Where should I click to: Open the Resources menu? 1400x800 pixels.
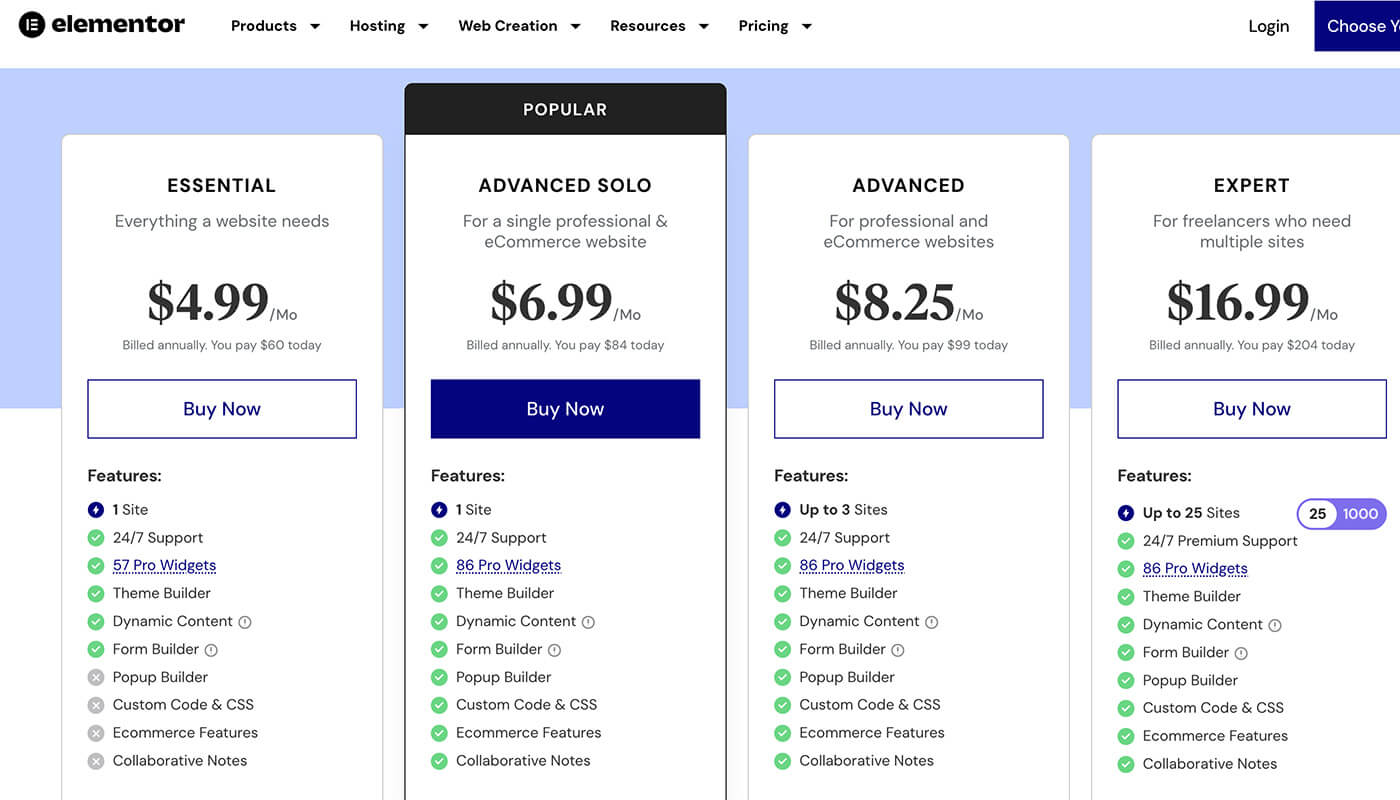point(648,26)
